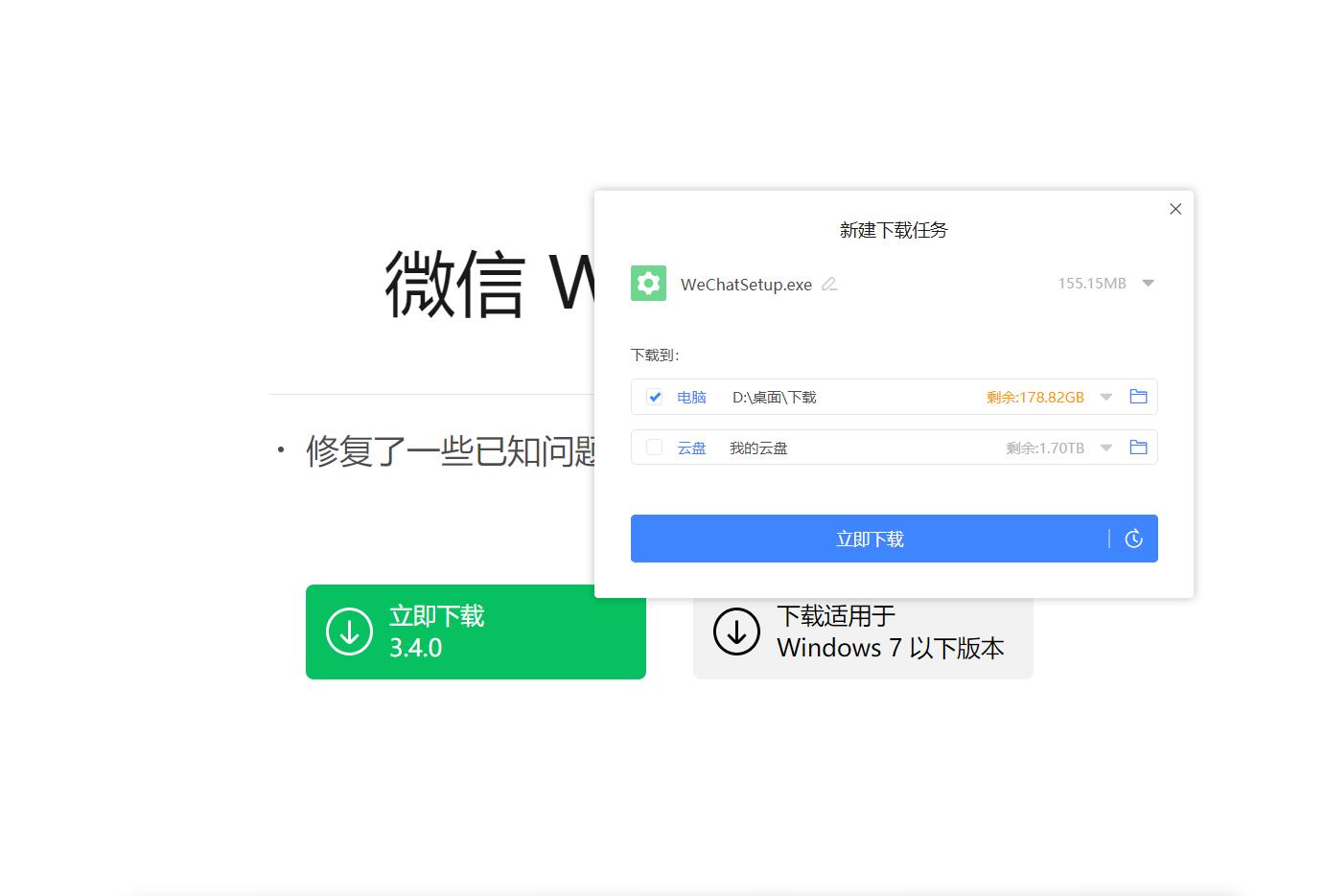1325x896 pixels.
Task: Click the 电脑 label link
Action: click(x=691, y=397)
